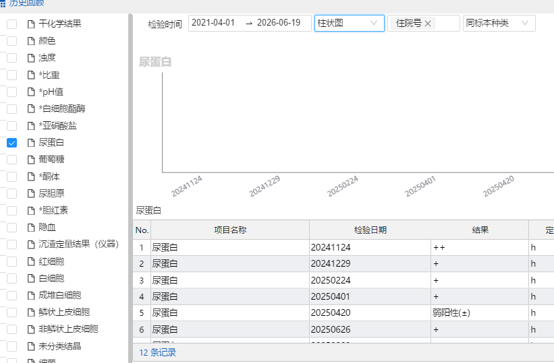Select the *胆红素 tree item

click(53, 211)
